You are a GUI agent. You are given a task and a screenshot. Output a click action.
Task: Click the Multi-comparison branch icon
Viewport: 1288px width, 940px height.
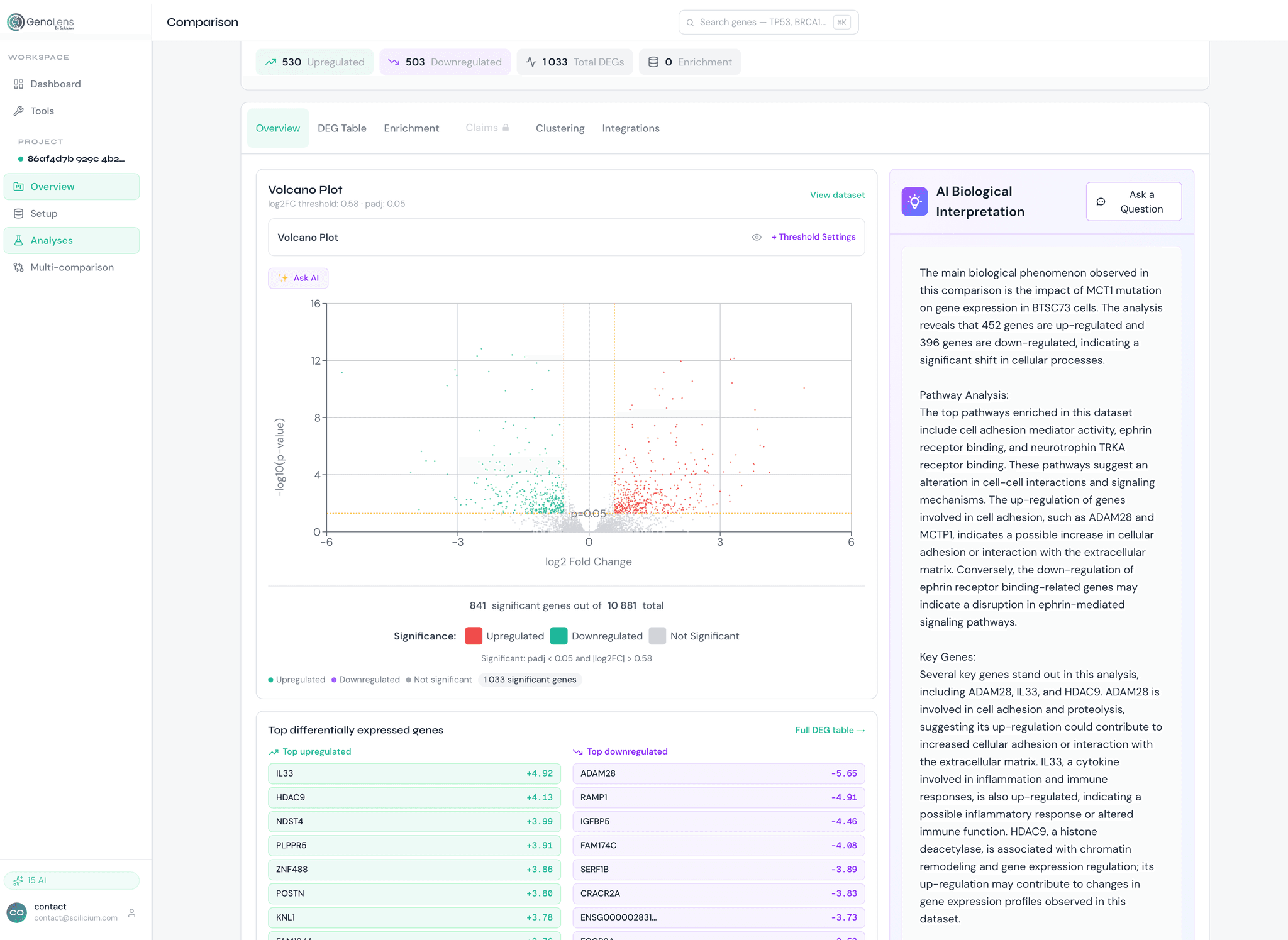(x=19, y=268)
